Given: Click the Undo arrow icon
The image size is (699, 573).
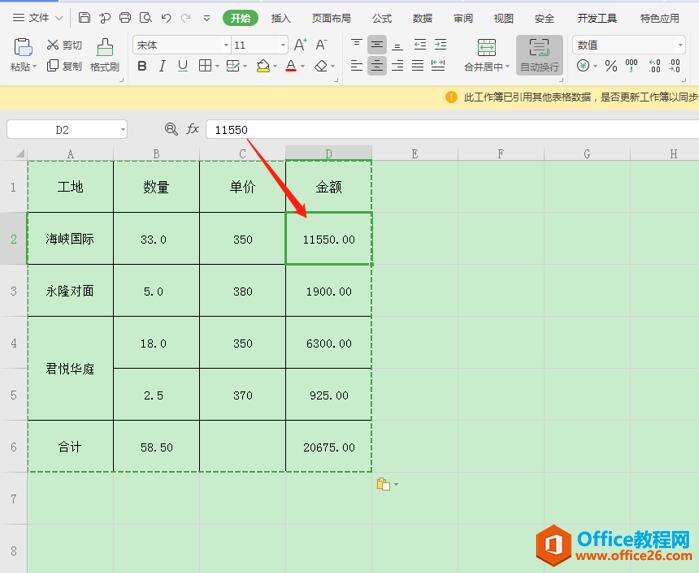Looking at the screenshot, I should pyautogui.click(x=166, y=18).
